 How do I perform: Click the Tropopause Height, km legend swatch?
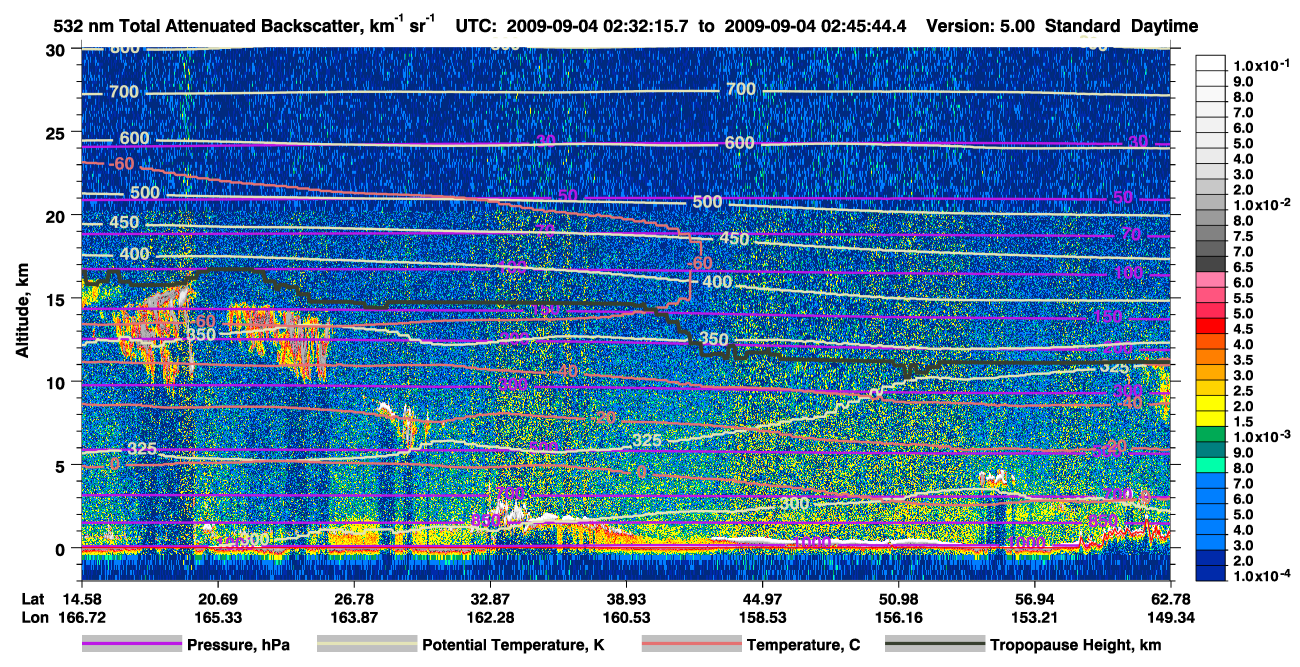pyautogui.click(x=935, y=645)
